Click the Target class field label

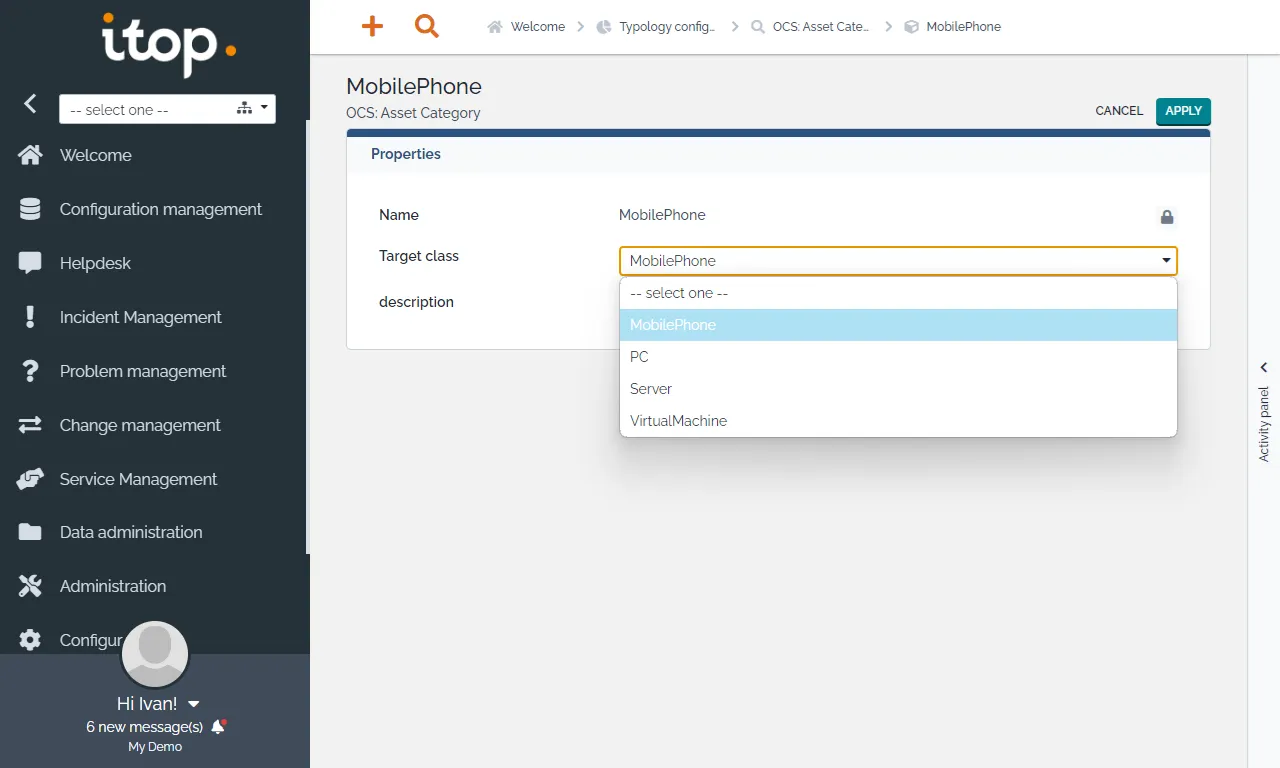coord(419,256)
